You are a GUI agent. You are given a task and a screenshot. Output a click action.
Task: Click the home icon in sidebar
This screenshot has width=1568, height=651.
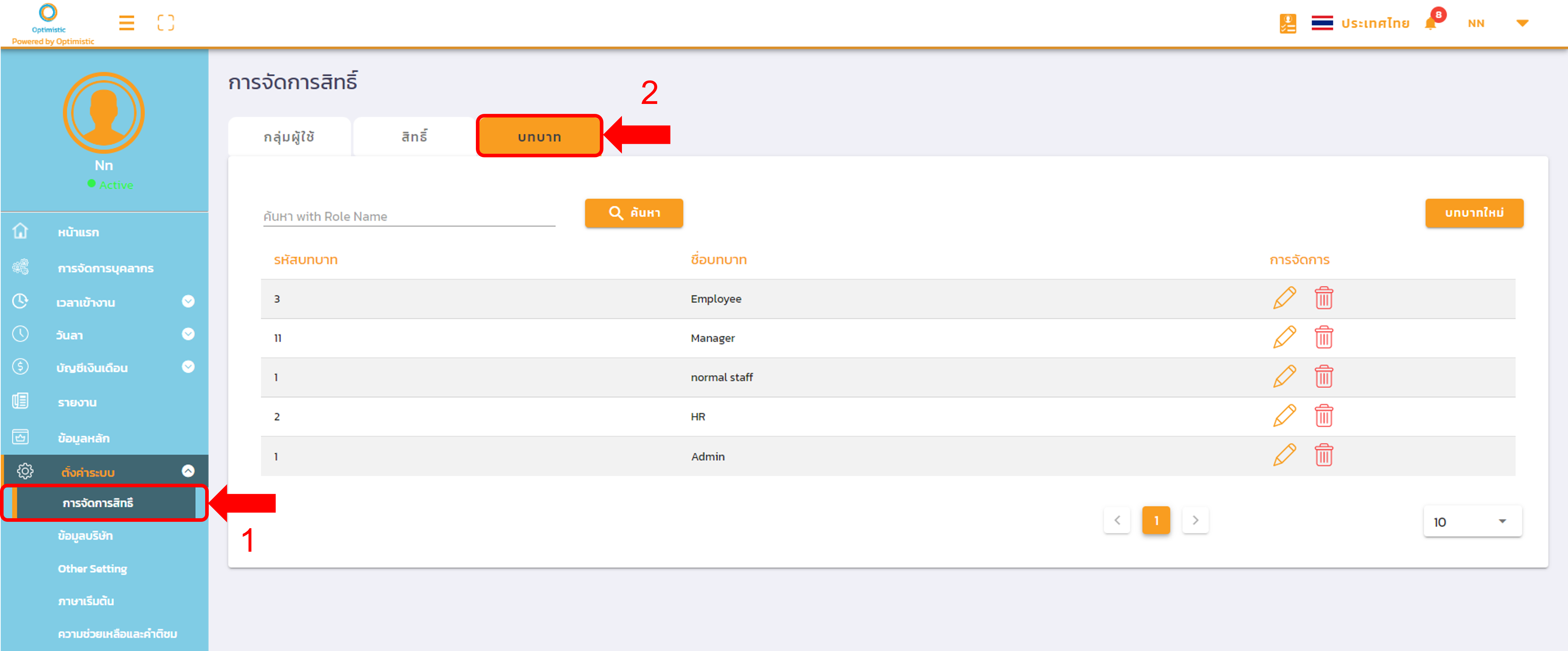tap(21, 231)
